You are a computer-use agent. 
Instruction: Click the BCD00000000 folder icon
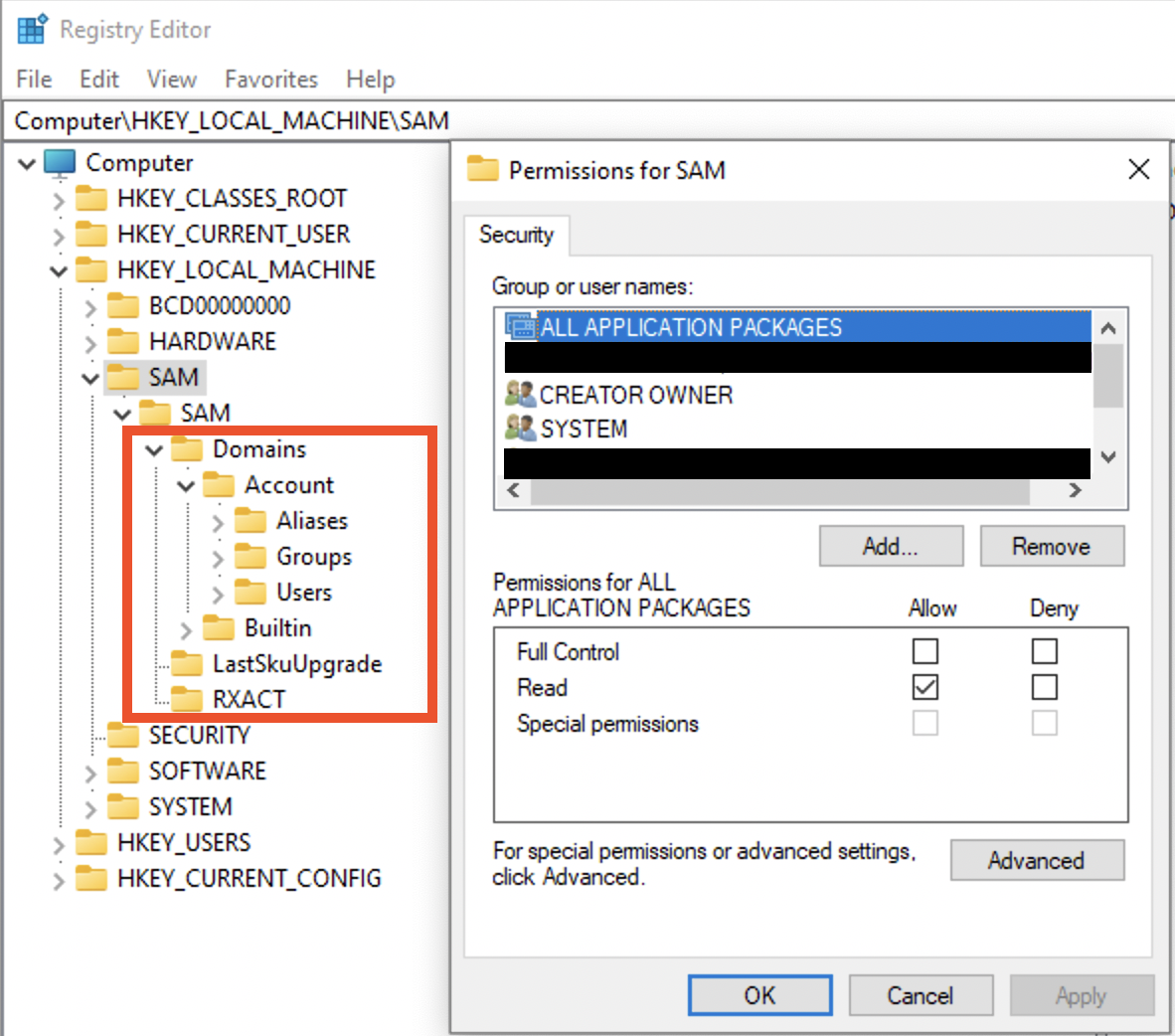(123, 306)
